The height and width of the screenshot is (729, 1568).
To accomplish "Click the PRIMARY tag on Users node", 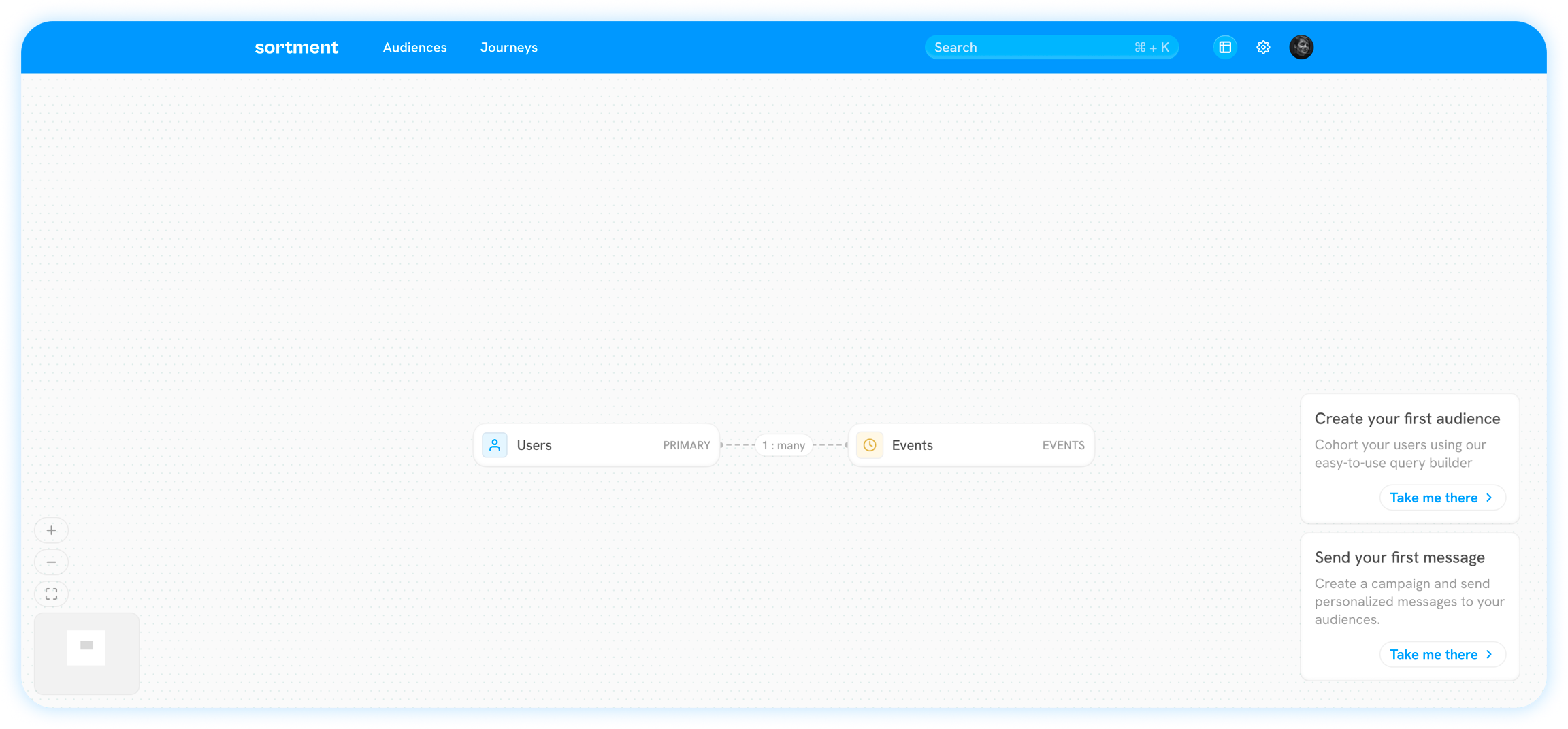I will pos(686,445).
